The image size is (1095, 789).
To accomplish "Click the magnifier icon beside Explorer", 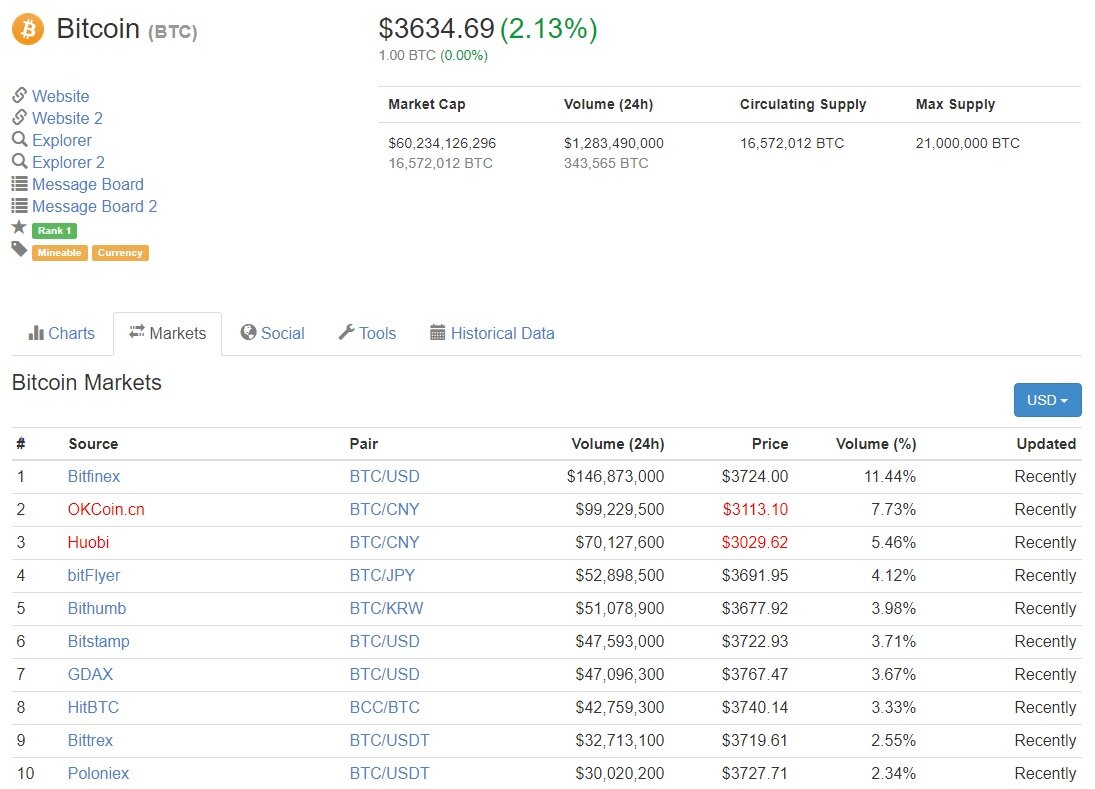I will tap(20, 139).
